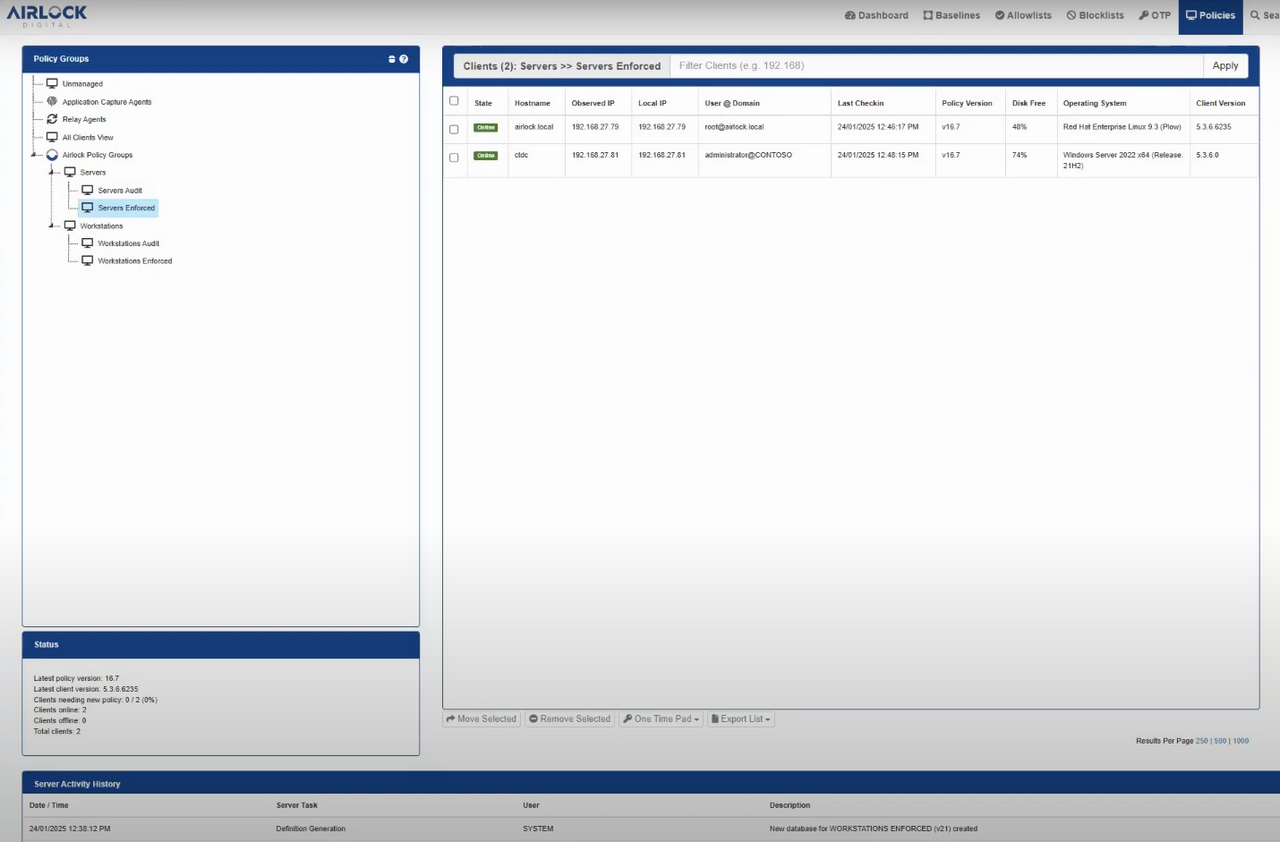This screenshot has height=842, width=1280.
Task: Set results per page to 500
Action: (1220, 741)
